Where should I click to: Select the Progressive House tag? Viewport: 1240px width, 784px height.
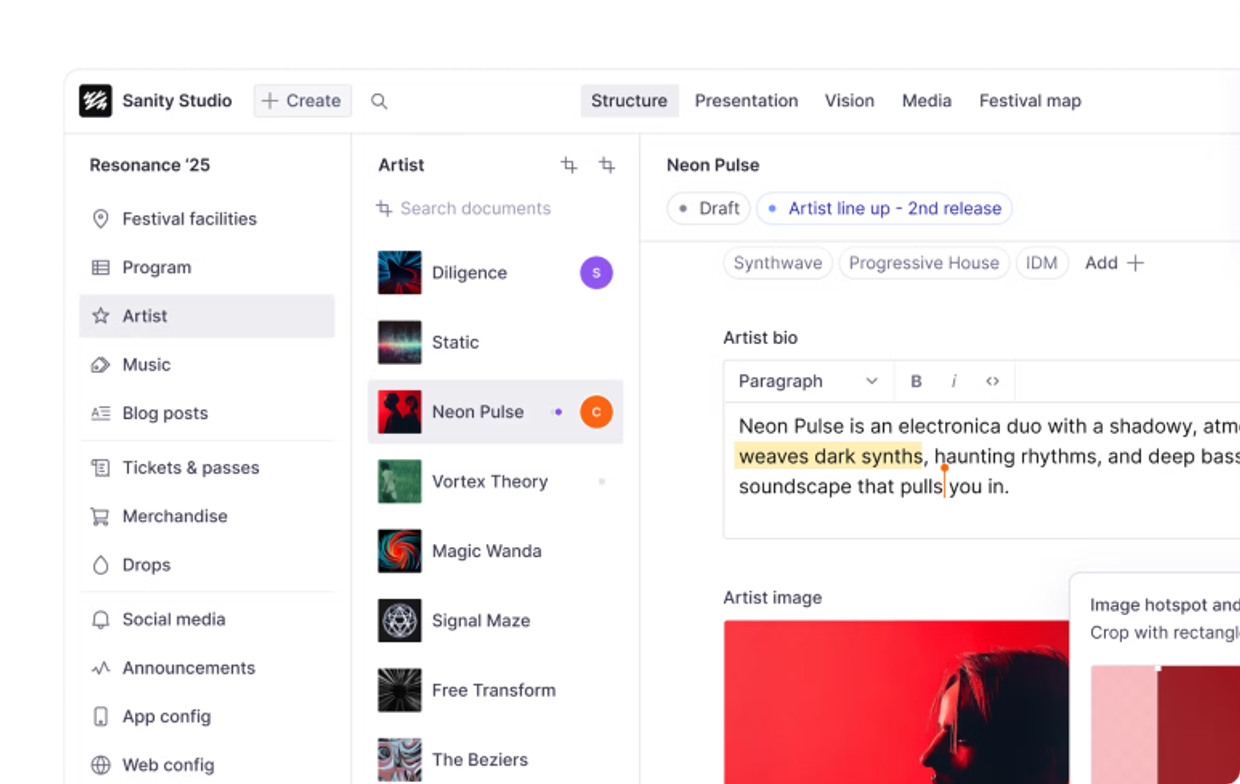[924, 263]
